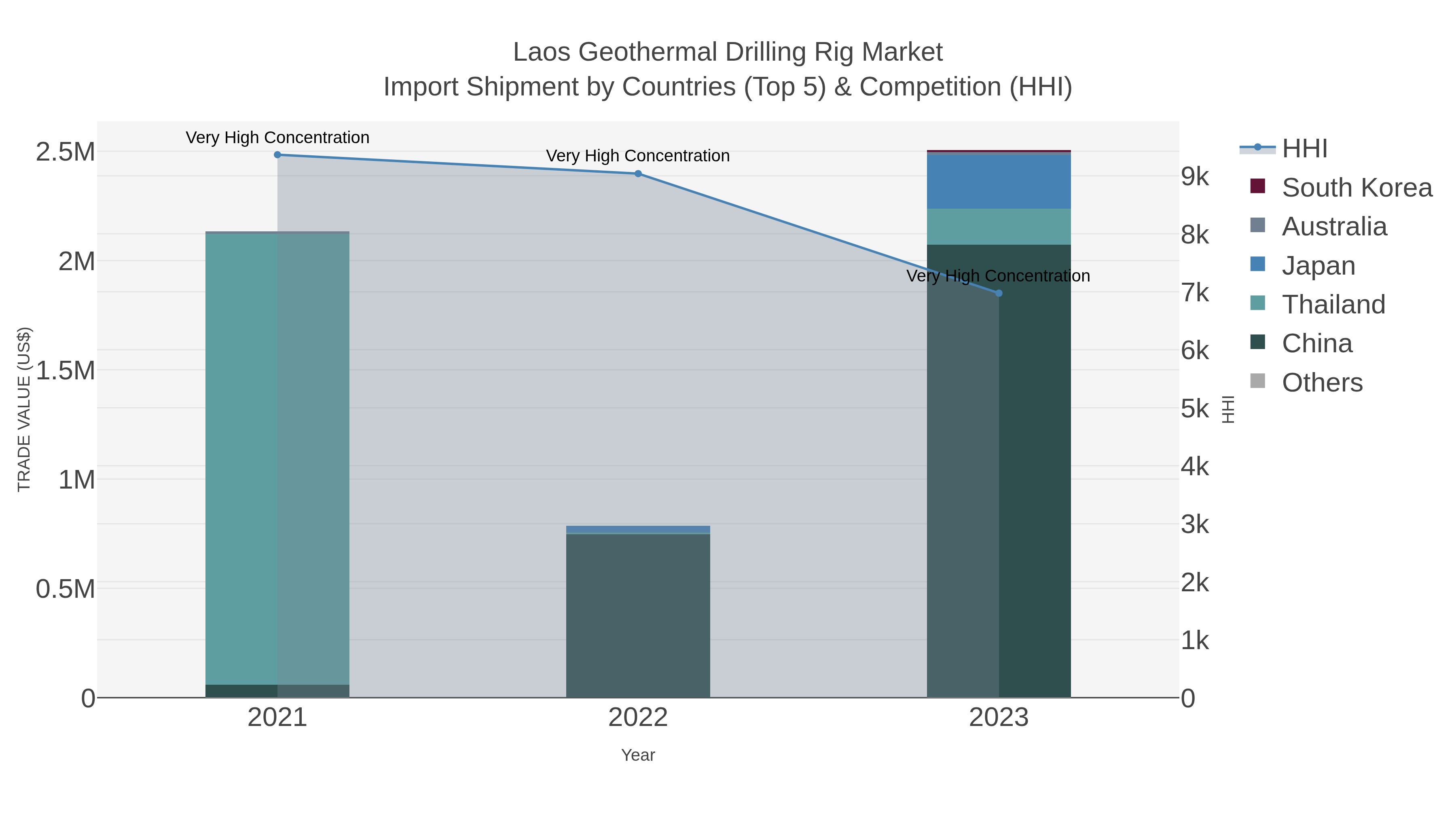Toggle Japan series via legend label

[1318, 266]
